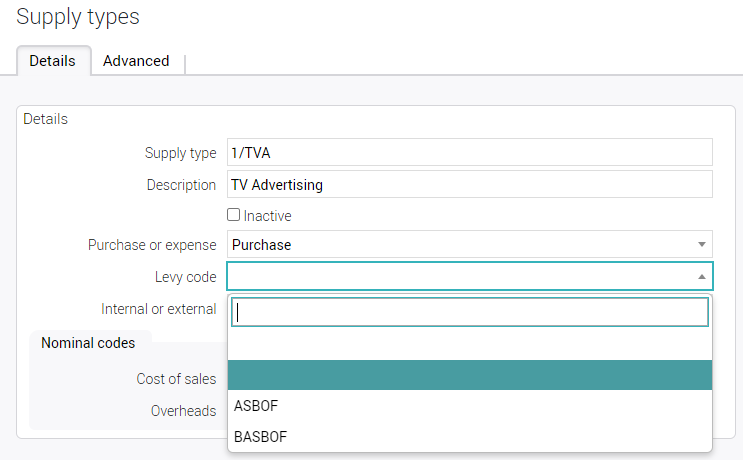Open the Purchase or expense dropdown arrow
The image size is (743, 460).
[701, 245]
